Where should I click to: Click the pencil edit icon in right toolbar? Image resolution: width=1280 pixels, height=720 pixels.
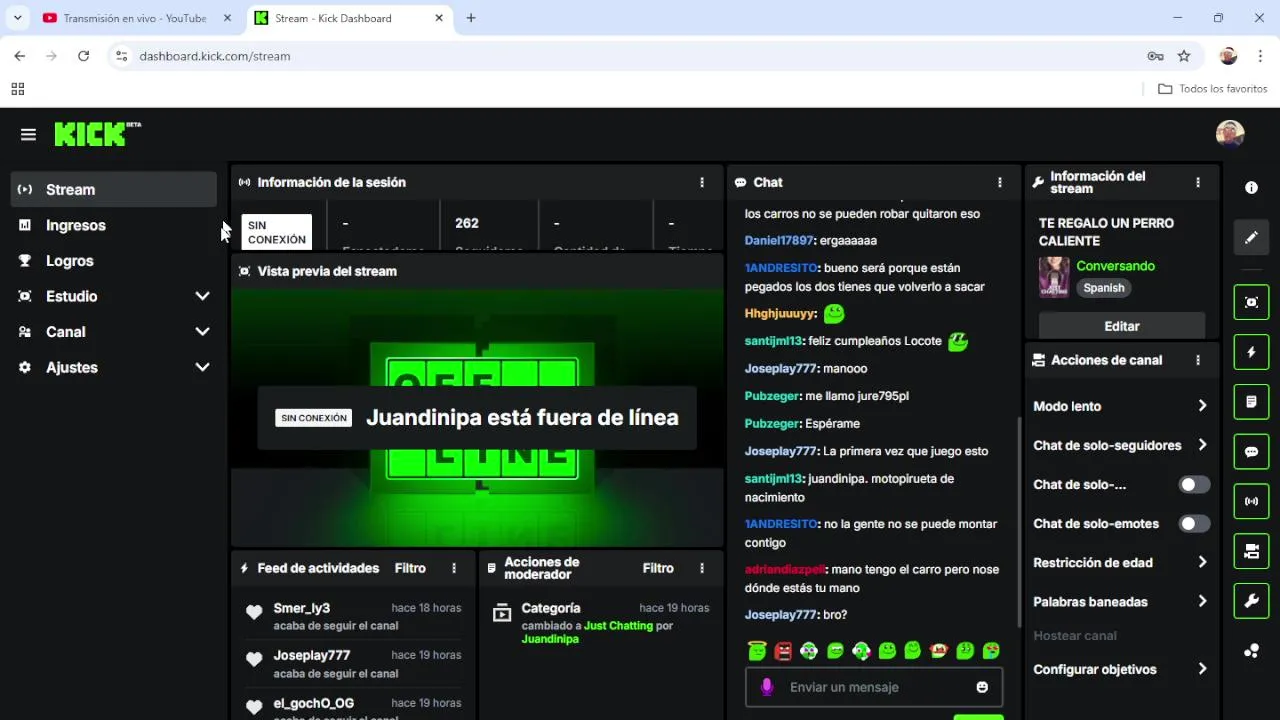1251,238
